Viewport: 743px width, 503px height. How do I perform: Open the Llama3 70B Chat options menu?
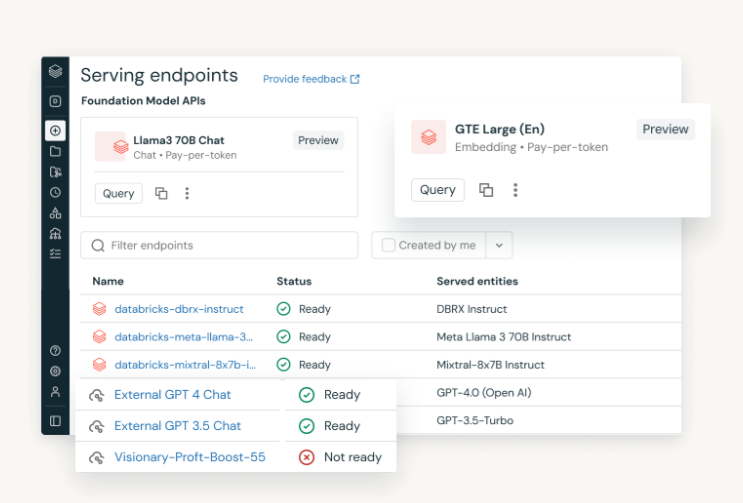coord(187,194)
